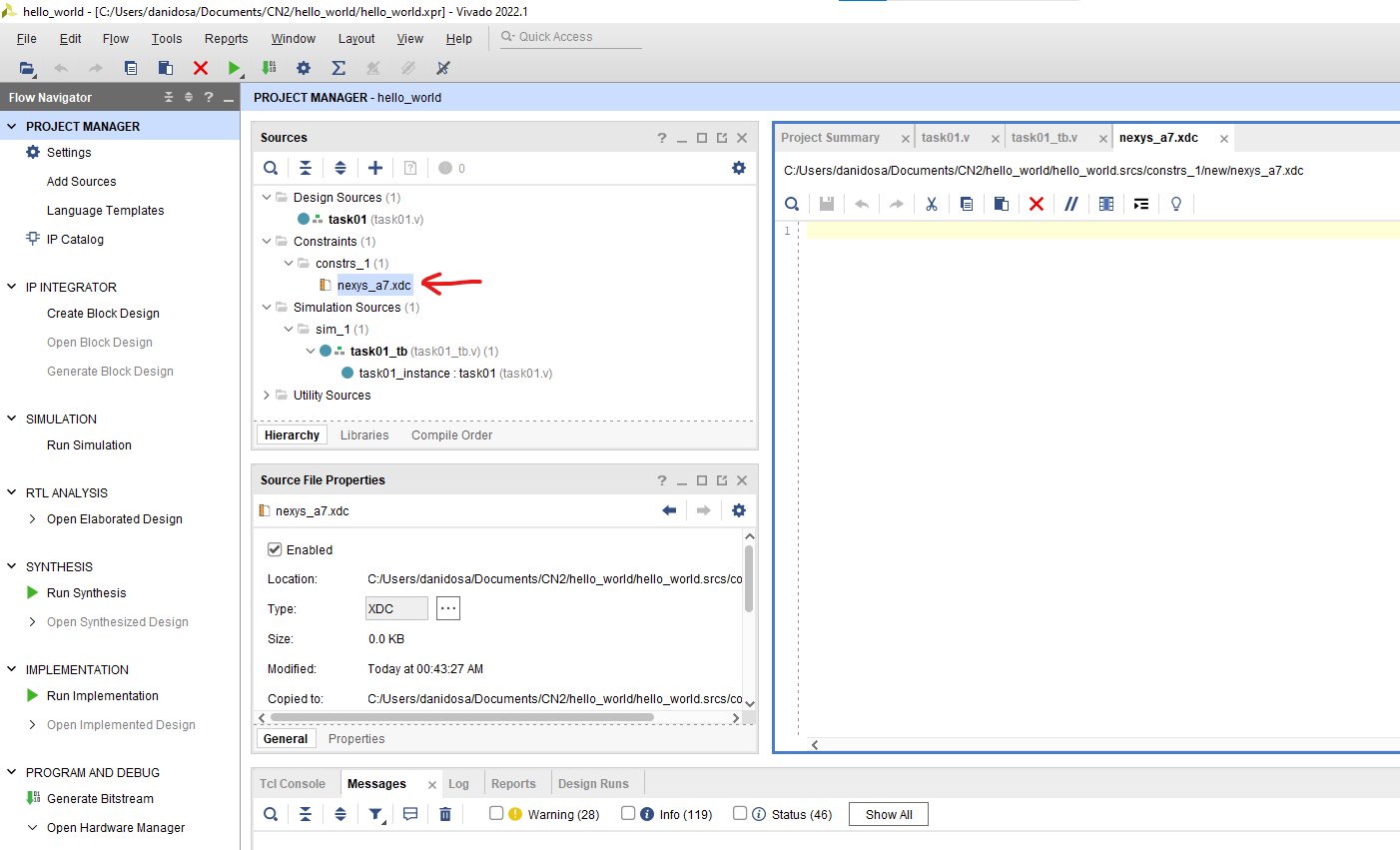Toggle the Warning (28) messages checkbox
Image resolution: width=1400 pixels, height=850 pixels.
(x=496, y=813)
